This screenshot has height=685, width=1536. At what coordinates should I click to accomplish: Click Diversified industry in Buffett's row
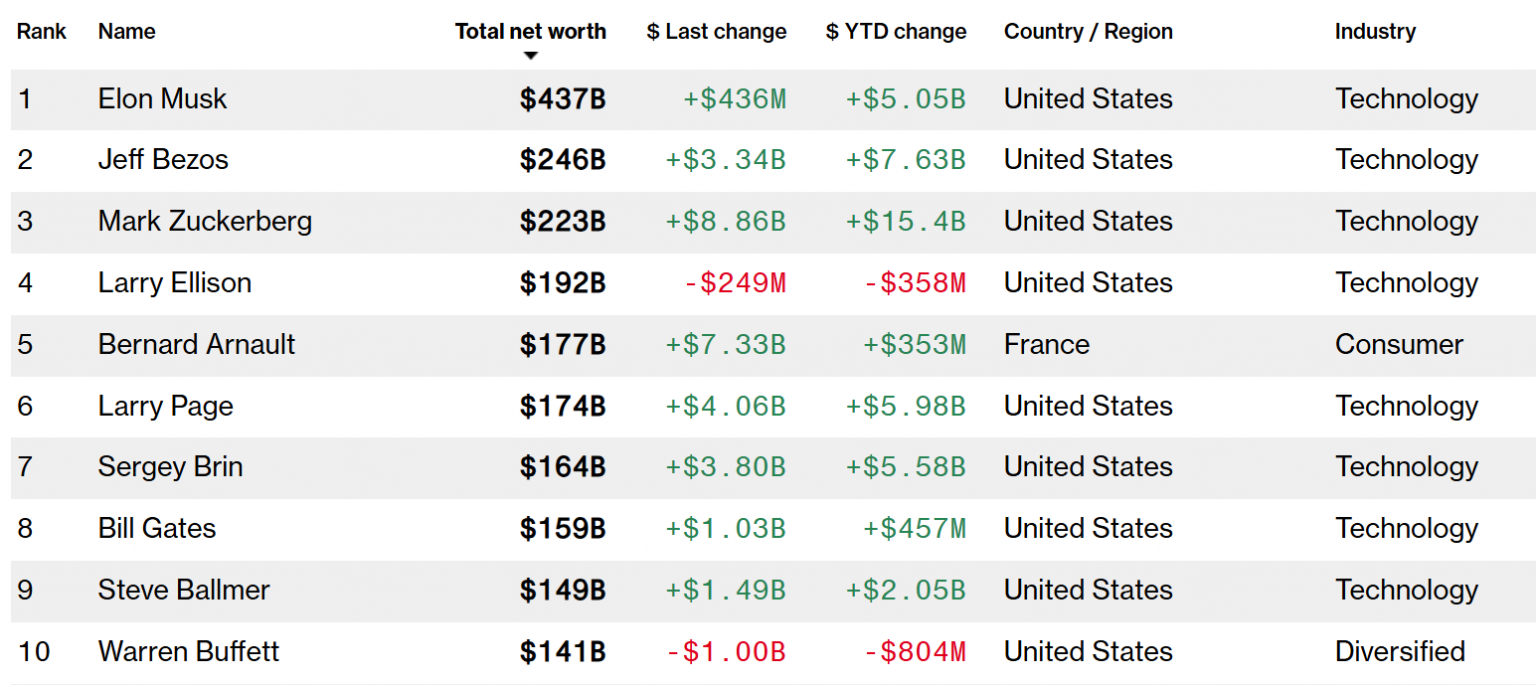pos(1400,652)
